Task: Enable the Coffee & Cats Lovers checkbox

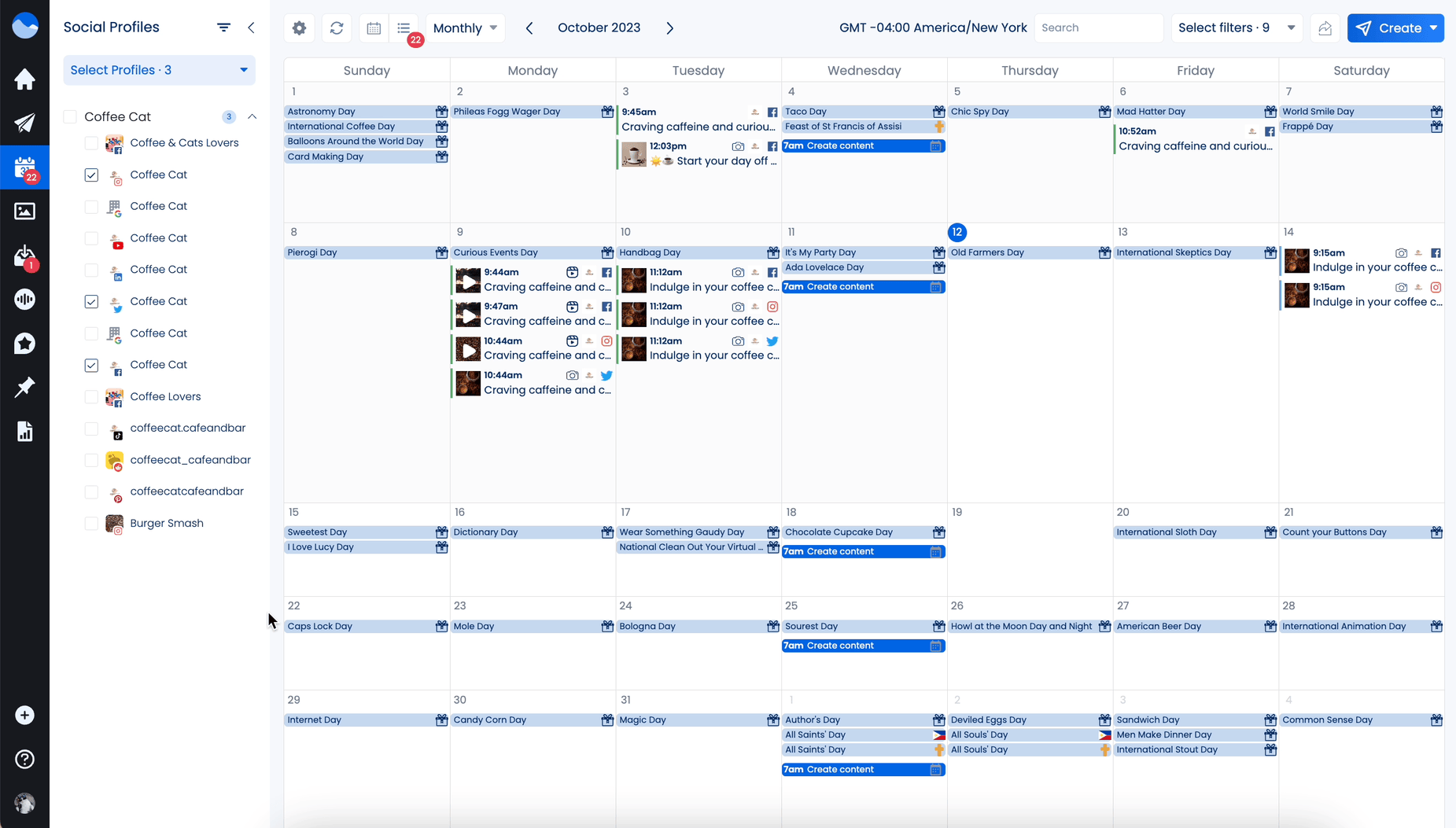Action: click(91, 143)
